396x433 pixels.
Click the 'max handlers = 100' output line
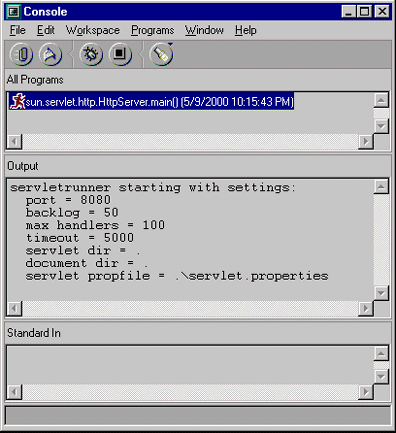point(95,225)
